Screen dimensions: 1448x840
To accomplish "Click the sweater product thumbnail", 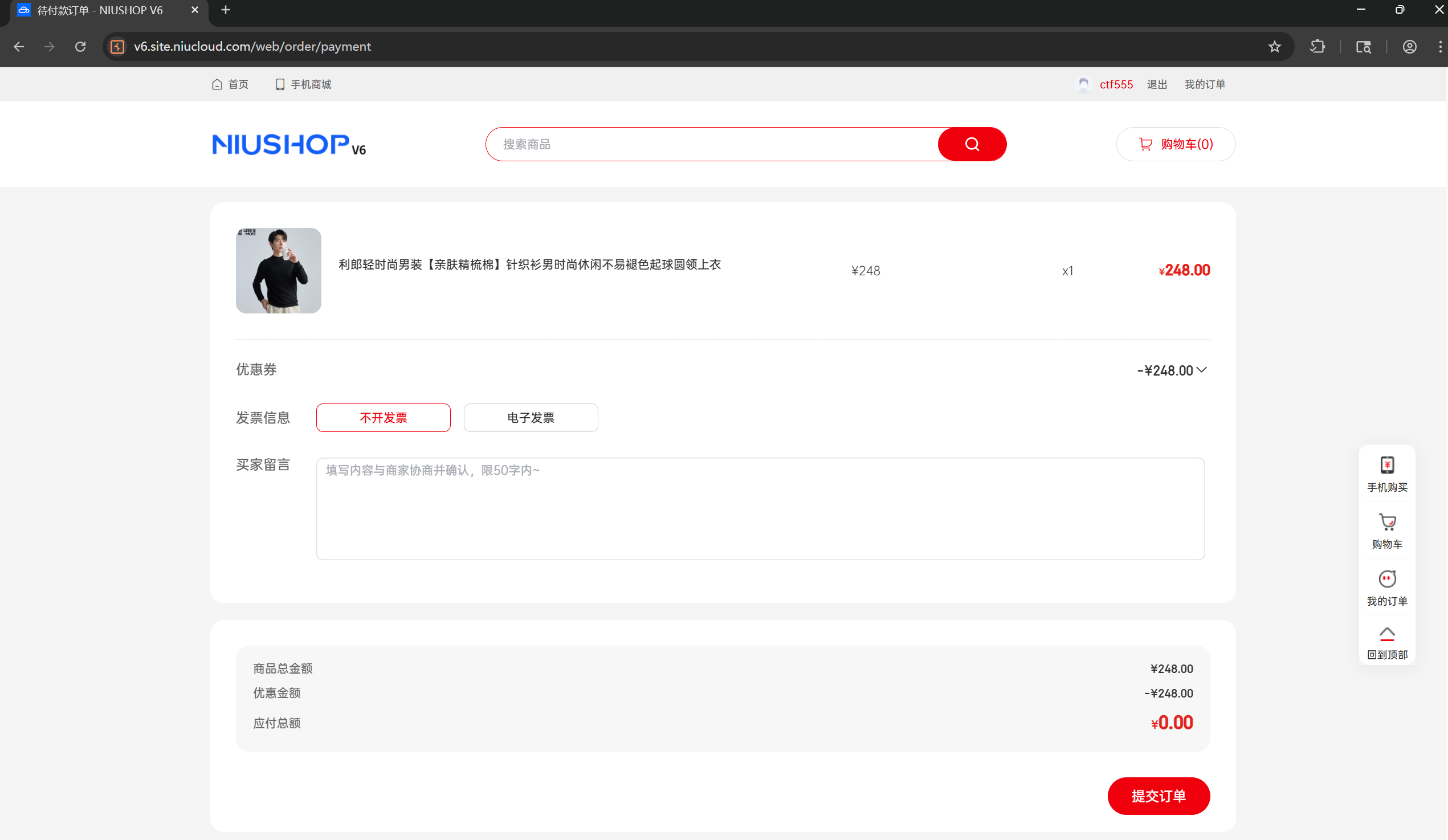I will tap(278, 271).
